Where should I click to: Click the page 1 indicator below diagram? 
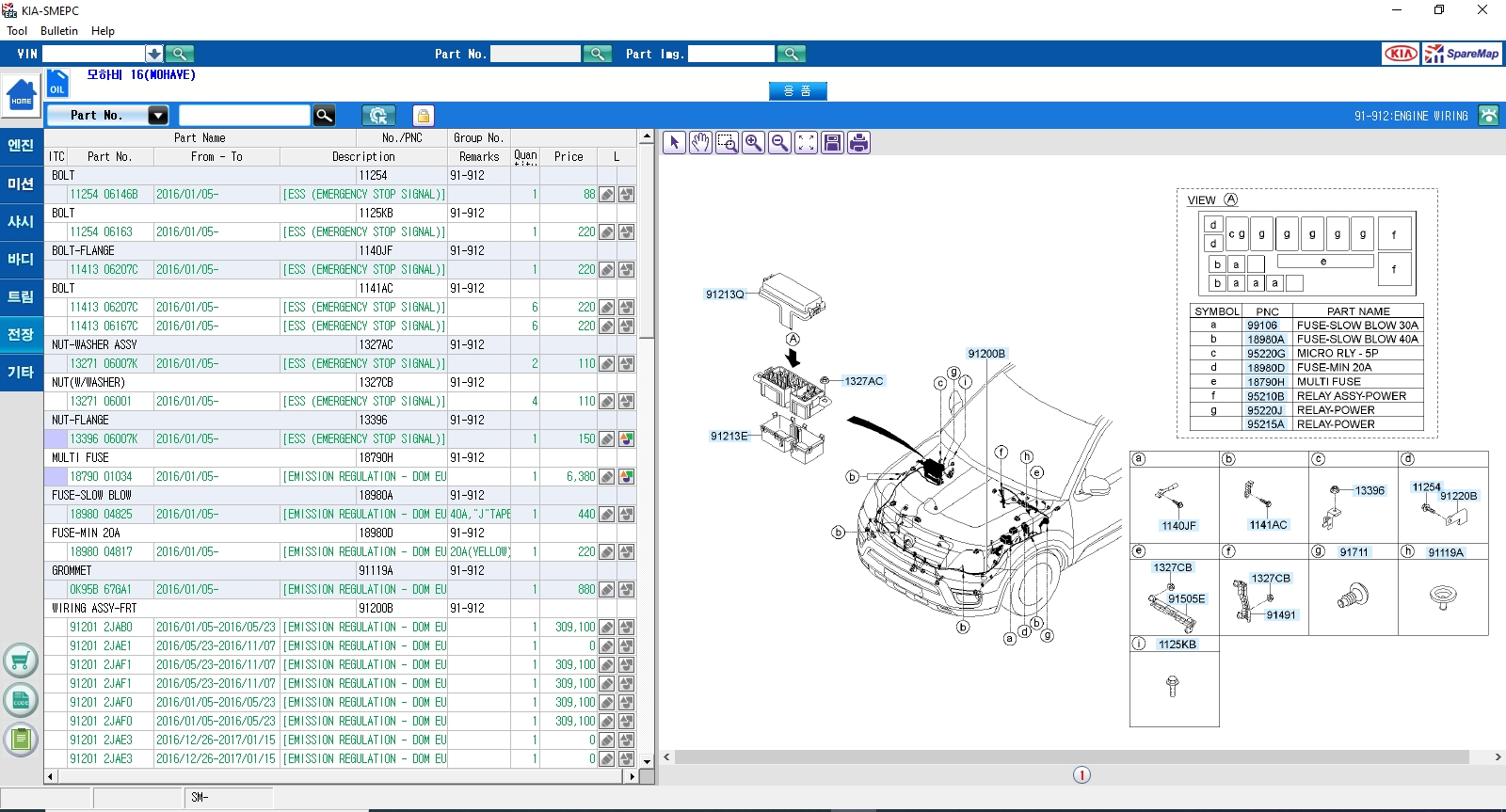(x=1081, y=775)
